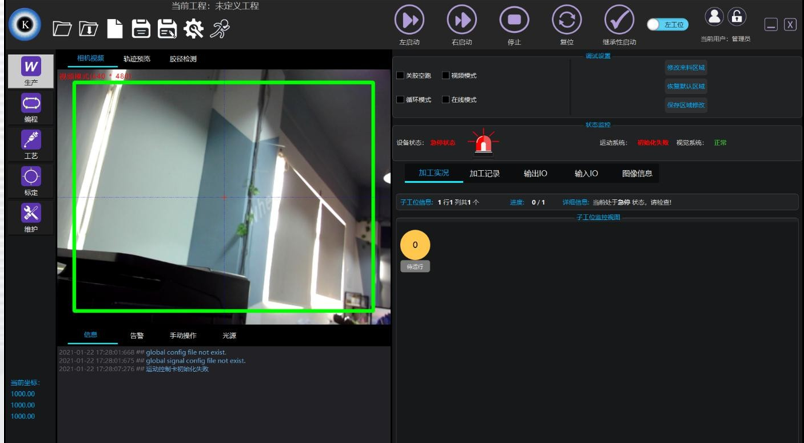This screenshot has height=443, width=804.
Task: Open the 生产 production module
Action: tap(31, 71)
